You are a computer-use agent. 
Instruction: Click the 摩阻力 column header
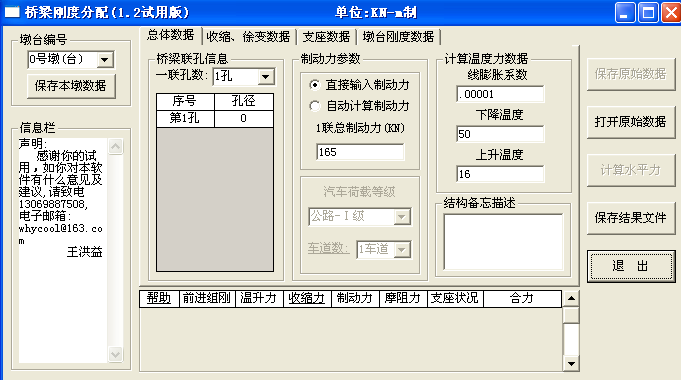[x=403, y=298]
